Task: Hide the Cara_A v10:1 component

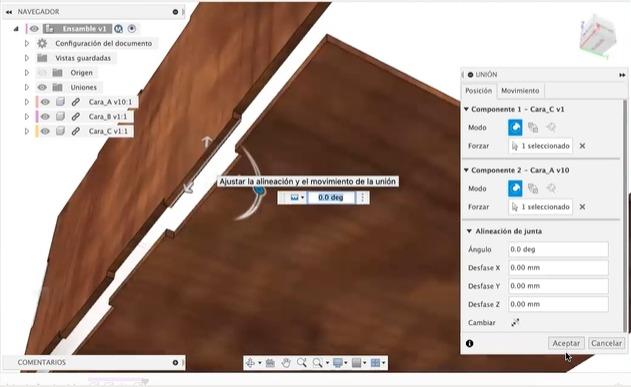Action: (45, 102)
